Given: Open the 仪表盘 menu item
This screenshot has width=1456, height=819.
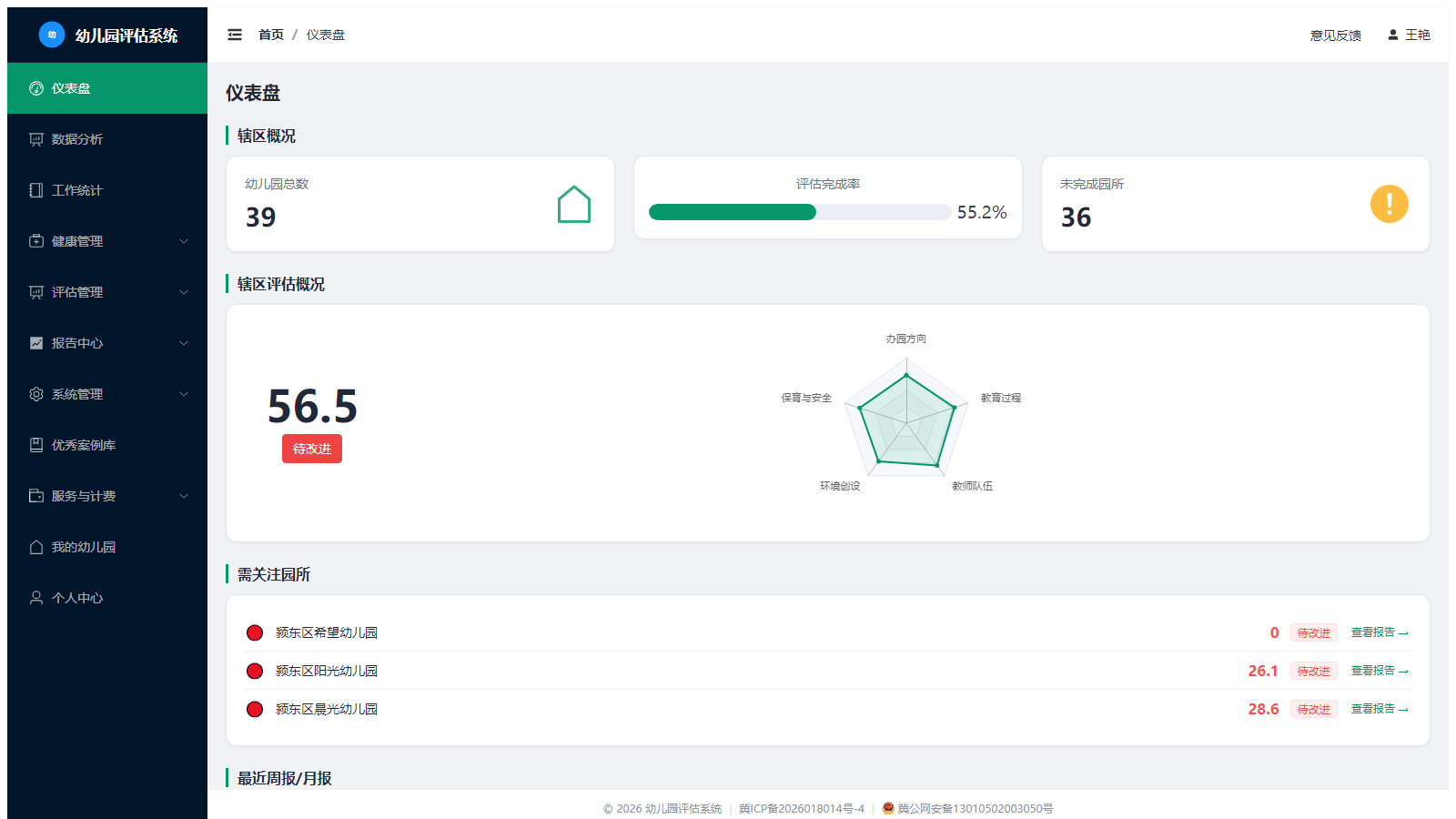Looking at the screenshot, I should 107,88.
